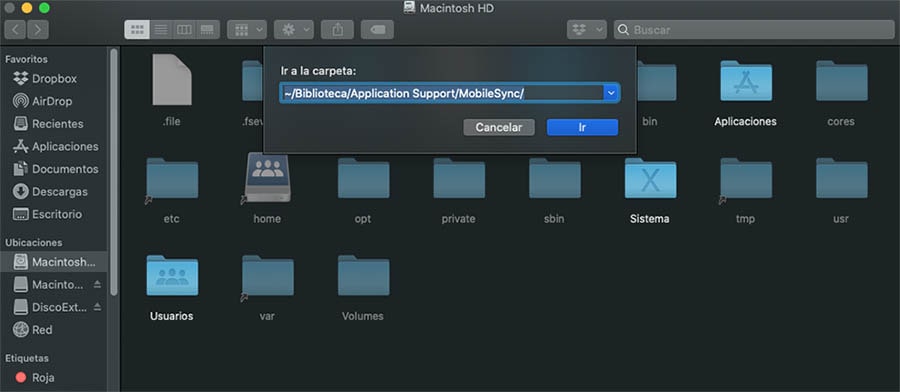900x392 pixels.
Task: Select the selected Macintosh HD sidebar location
Action: click(54, 262)
